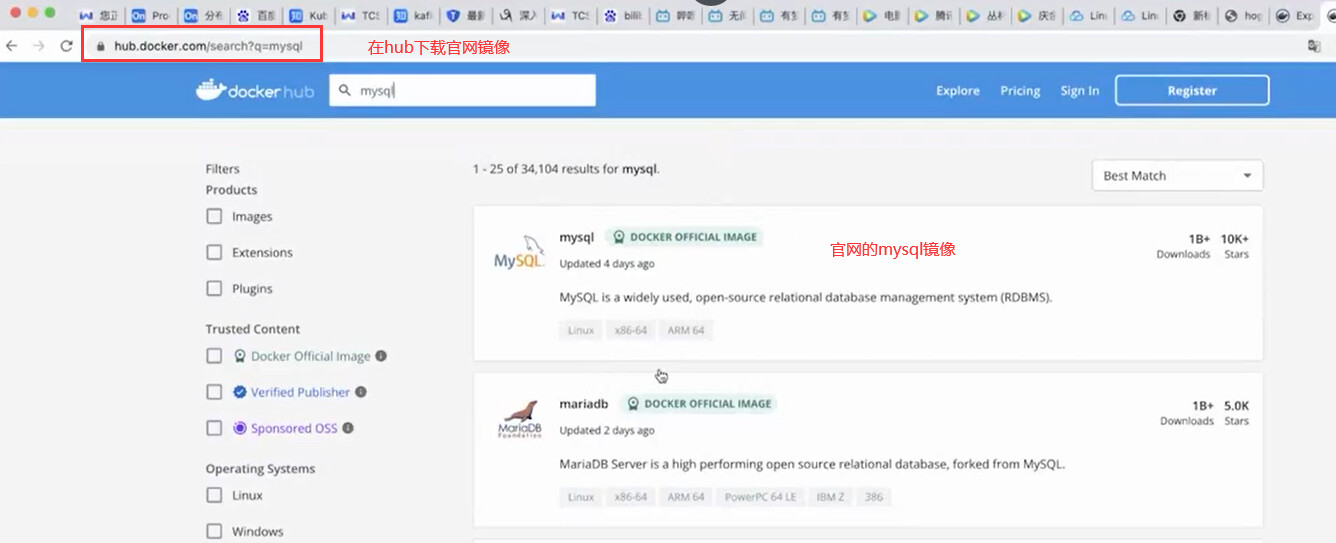
Task: Switch to the browser tab labeled Exp
Action: (1296, 16)
